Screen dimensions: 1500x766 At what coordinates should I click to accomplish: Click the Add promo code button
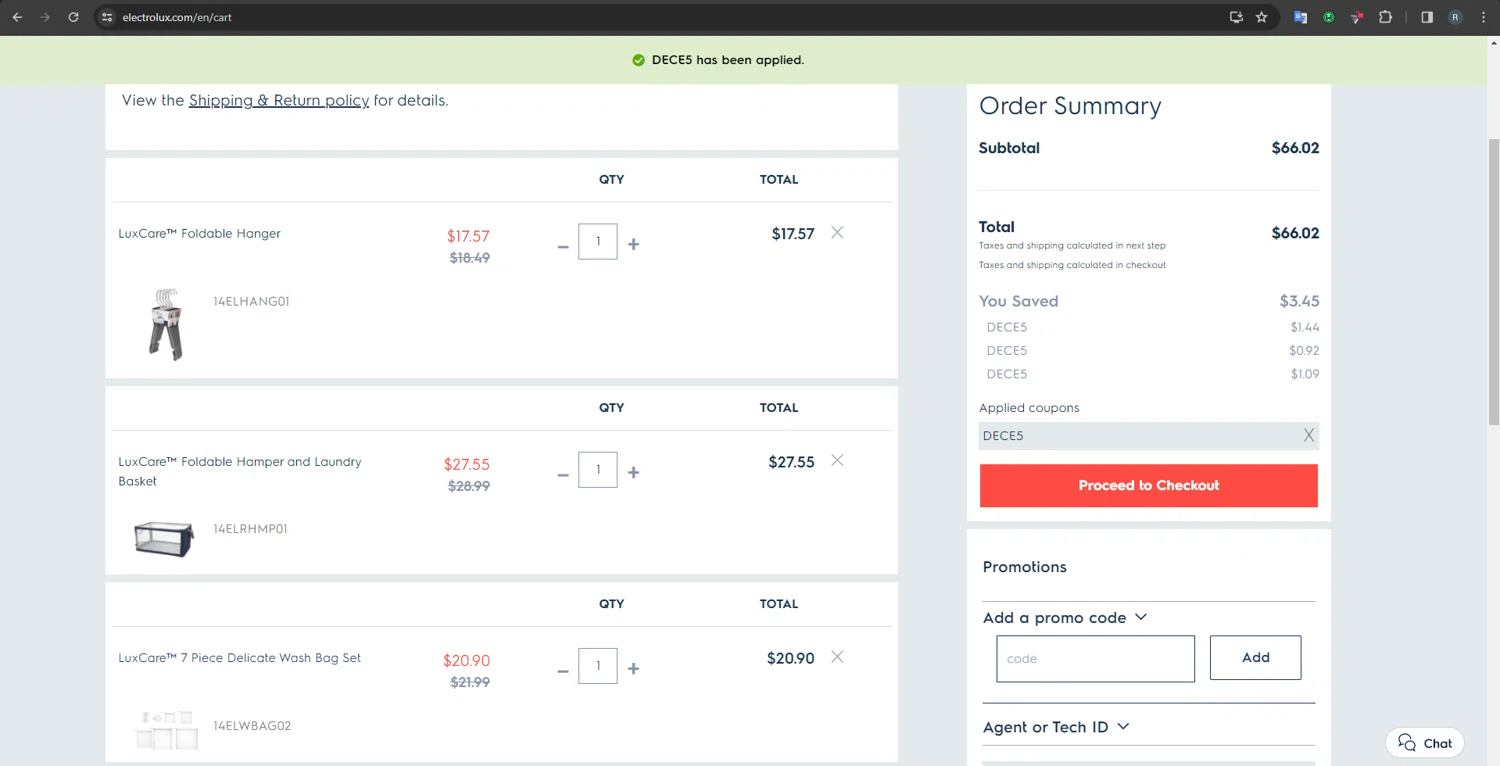(x=1255, y=658)
